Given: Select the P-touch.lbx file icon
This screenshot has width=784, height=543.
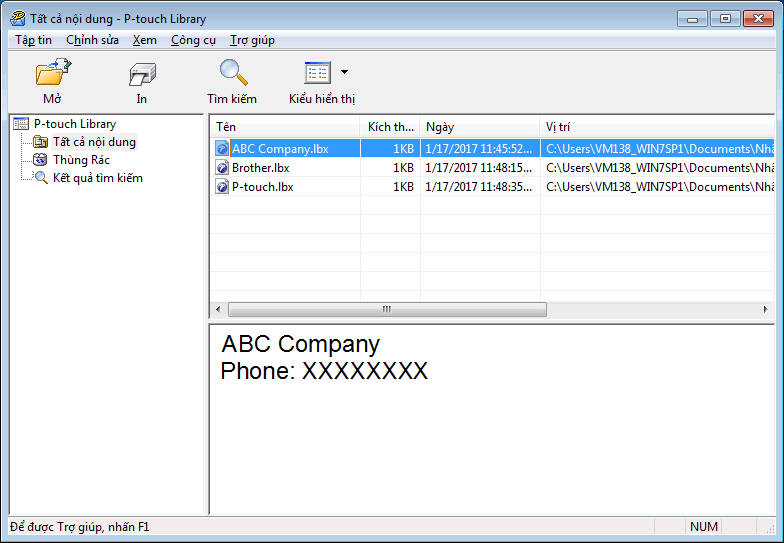Looking at the screenshot, I should [x=222, y=187].
